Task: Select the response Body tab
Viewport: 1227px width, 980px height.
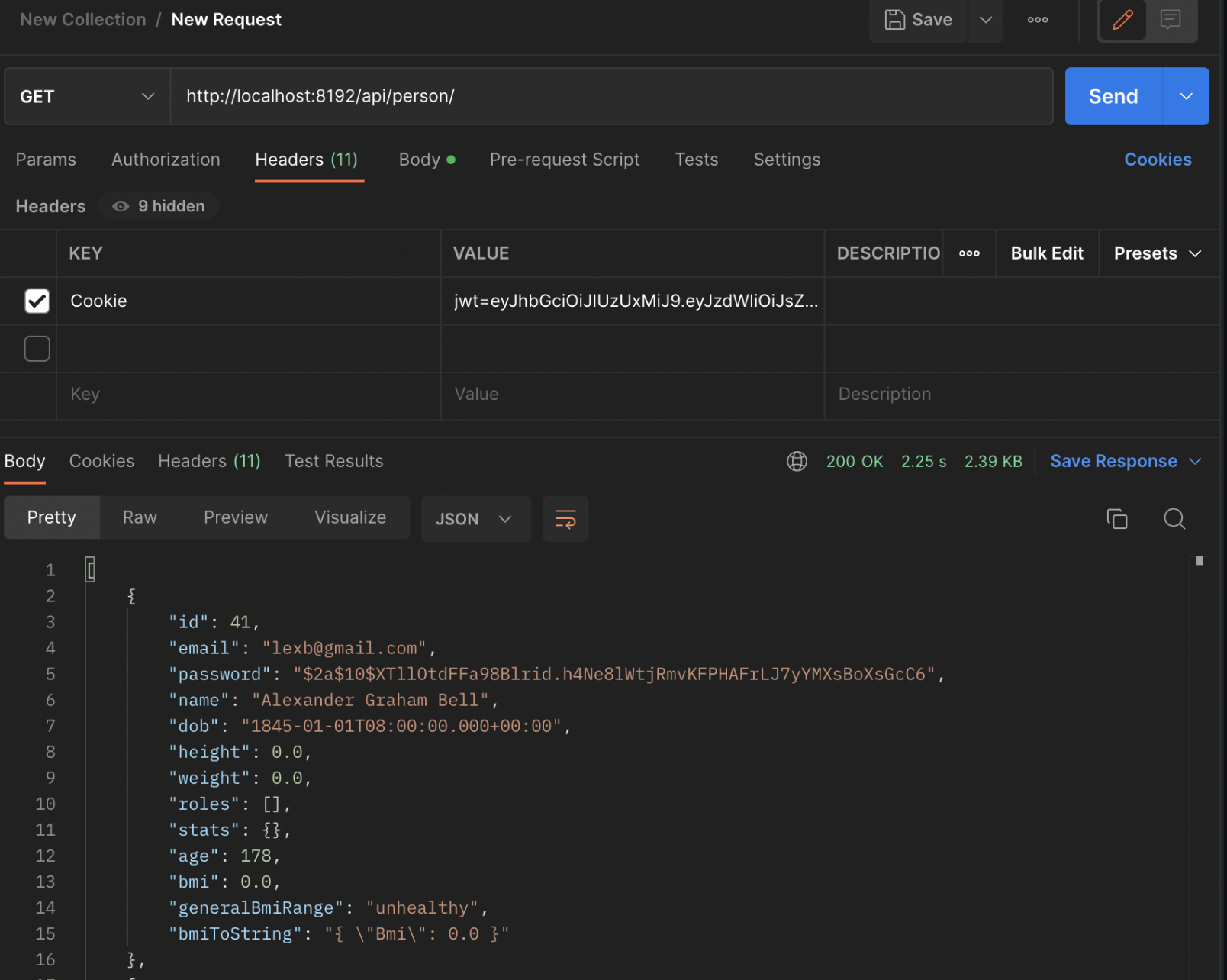Action: (x=25, y=461)
